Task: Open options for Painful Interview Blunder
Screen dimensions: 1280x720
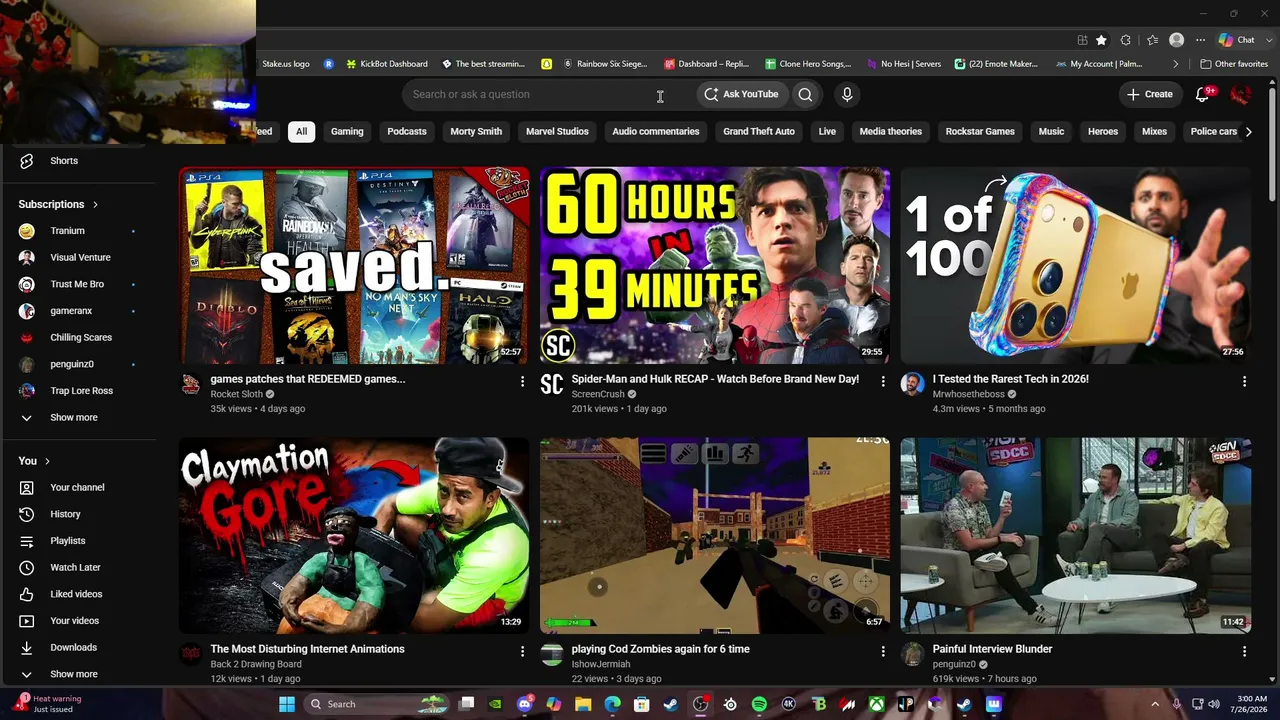Action: [x=1244, y=651]
